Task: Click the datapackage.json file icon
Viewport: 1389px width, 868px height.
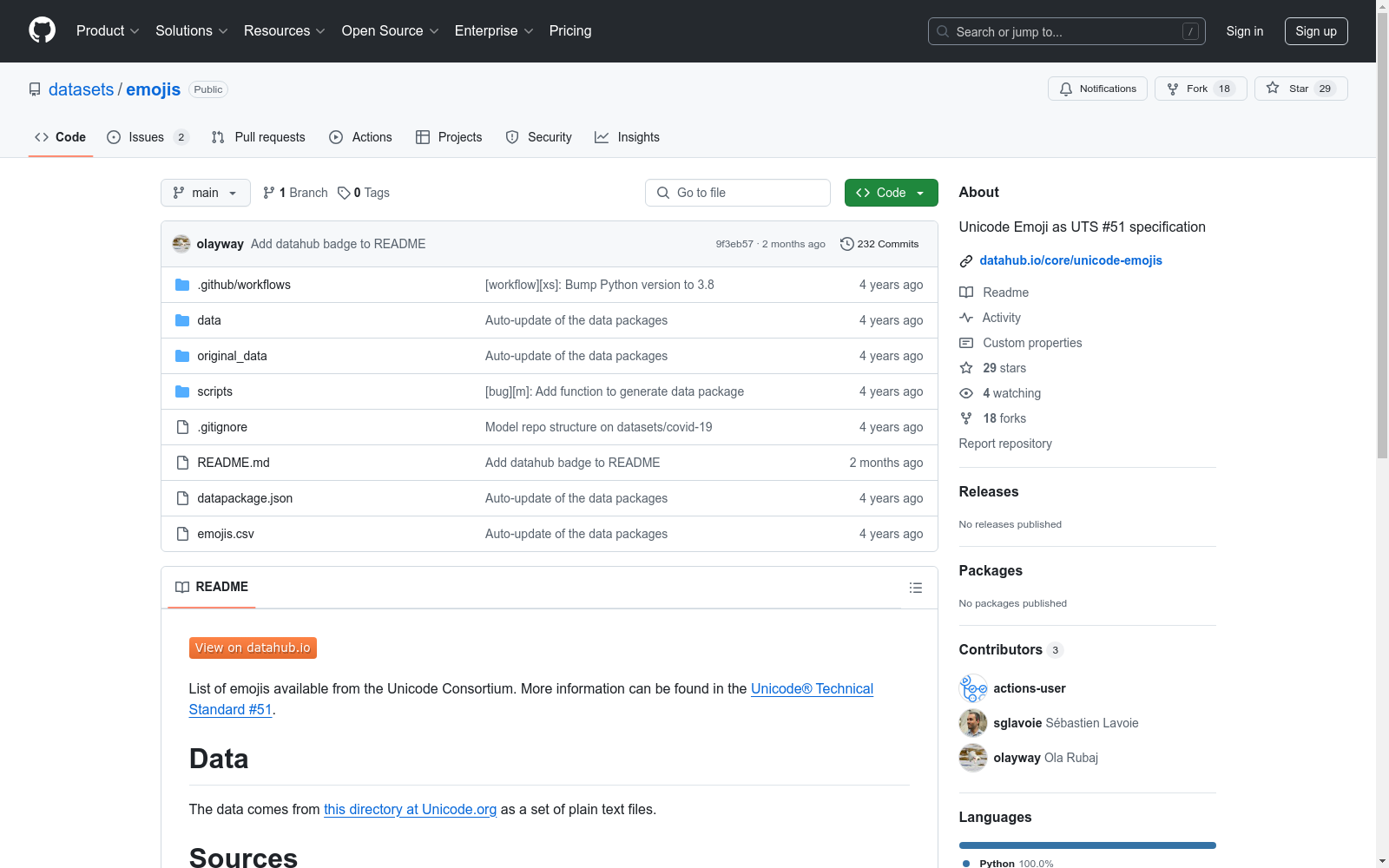Action: [x=182, y=498]
